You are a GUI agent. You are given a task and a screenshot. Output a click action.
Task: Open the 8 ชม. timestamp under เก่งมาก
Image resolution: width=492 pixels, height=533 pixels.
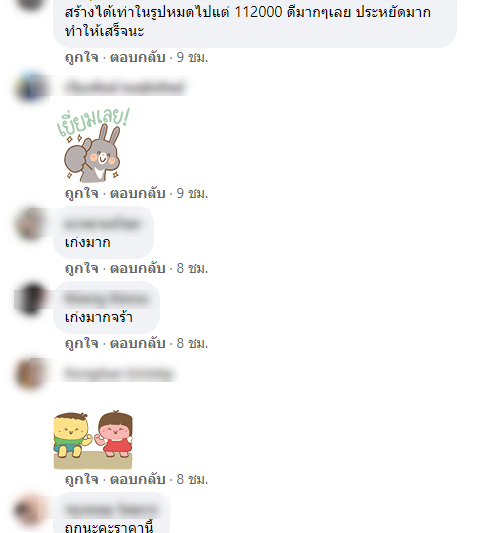[x=192, y=269]
